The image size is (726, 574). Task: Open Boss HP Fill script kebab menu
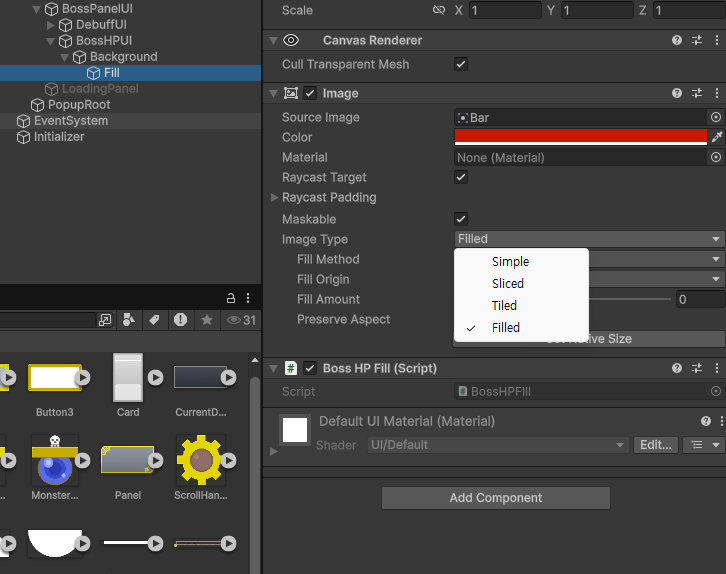[717, 368]
